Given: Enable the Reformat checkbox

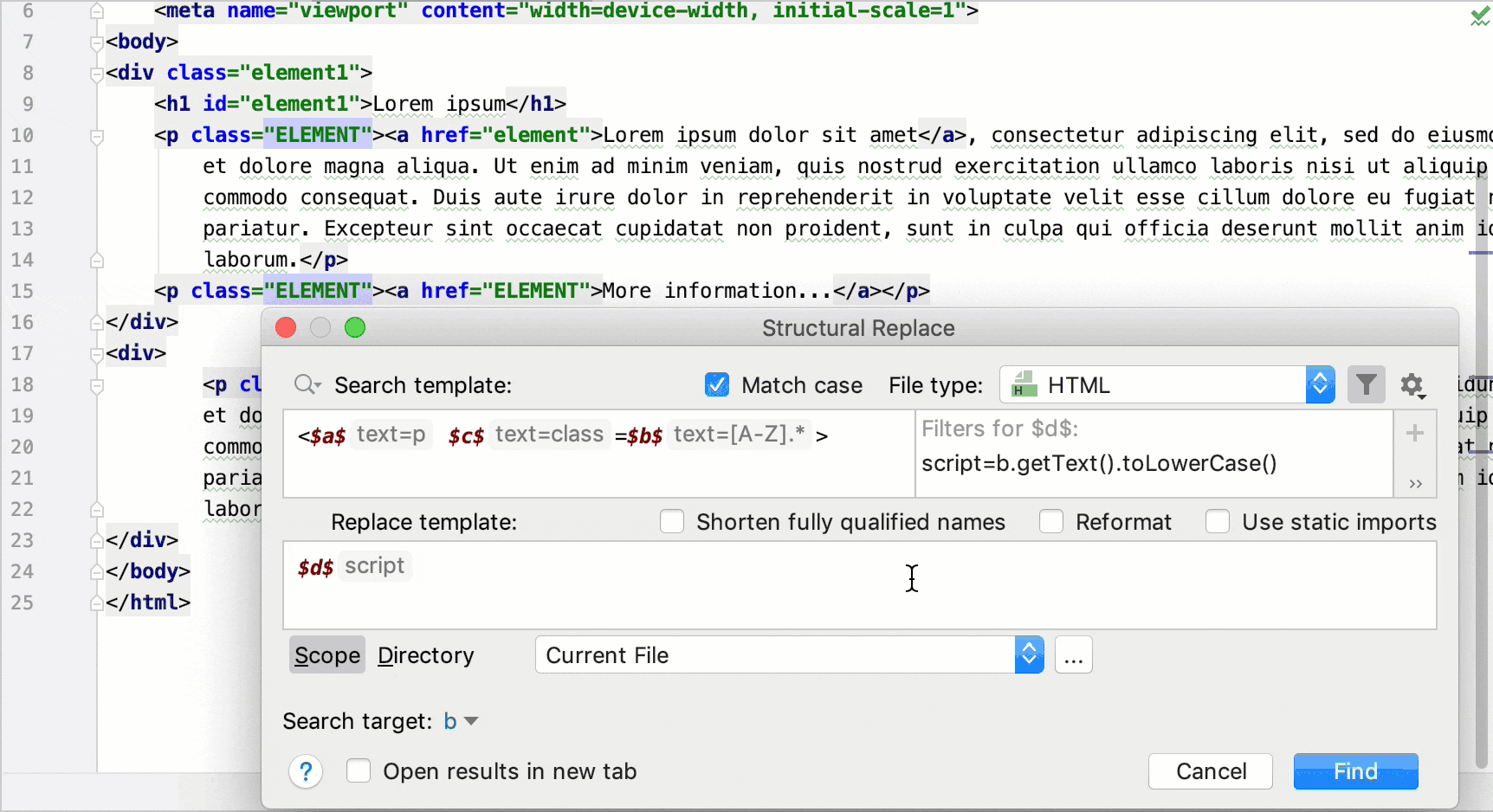Looking at the screenshot, I should [1051, 521].
